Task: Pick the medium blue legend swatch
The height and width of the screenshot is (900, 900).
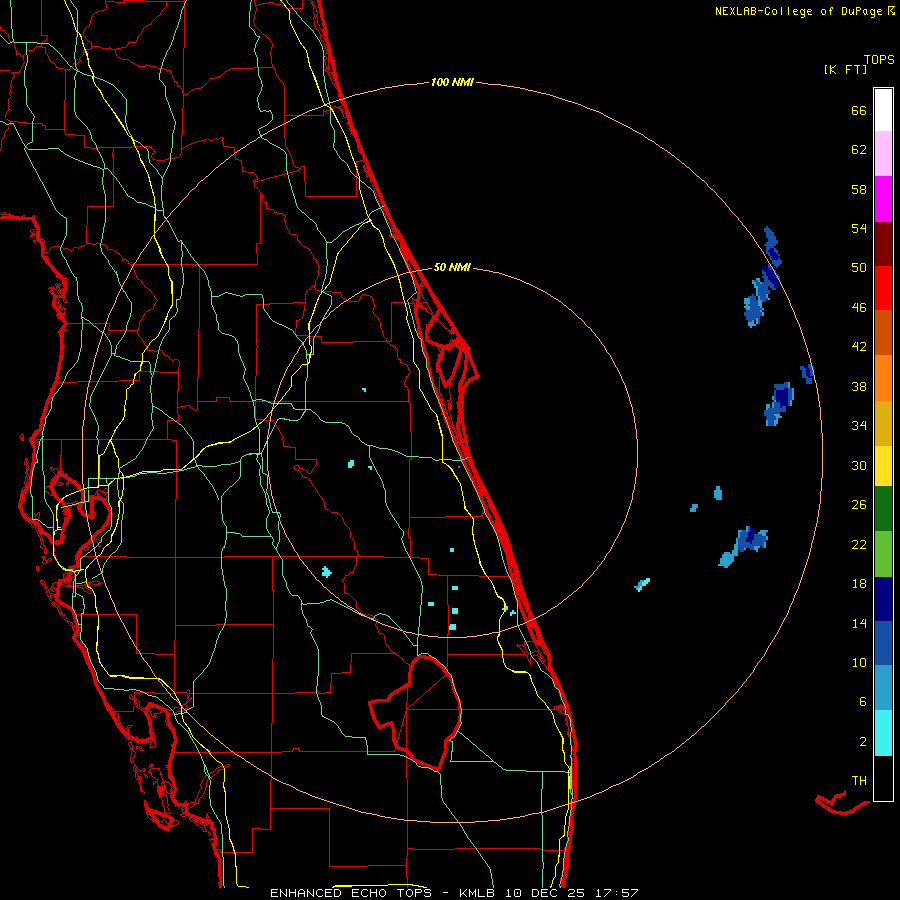Action: click(883, 643)
